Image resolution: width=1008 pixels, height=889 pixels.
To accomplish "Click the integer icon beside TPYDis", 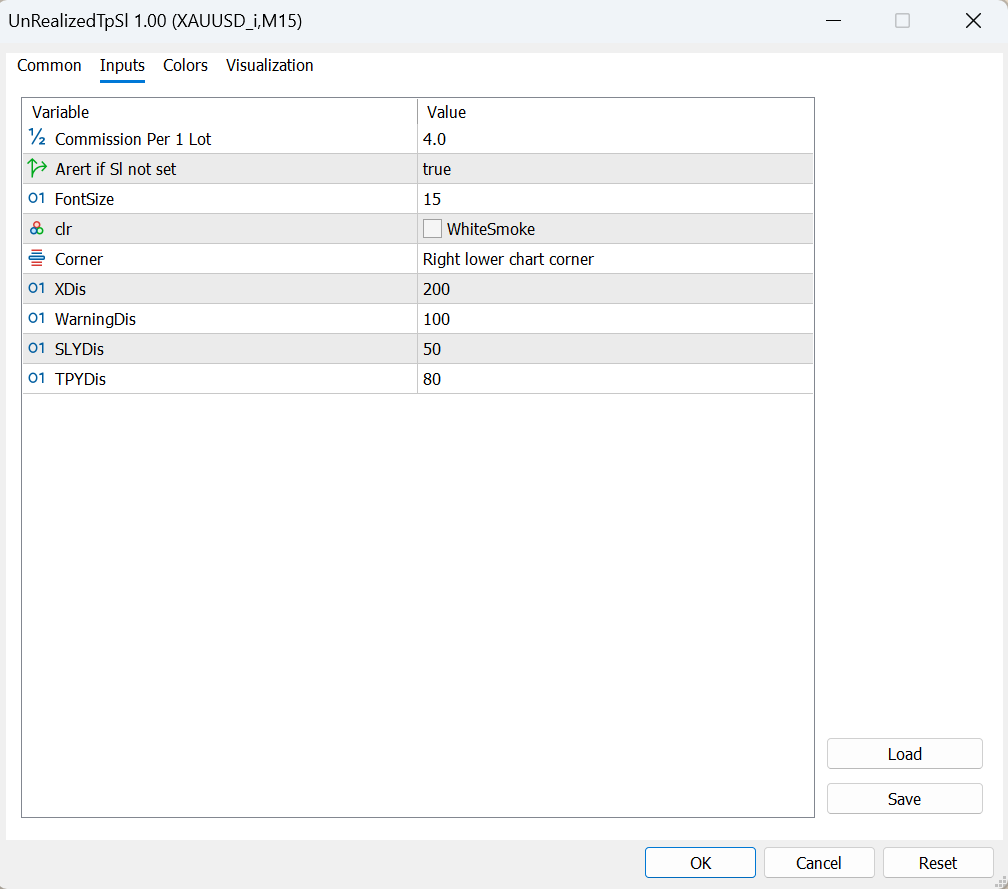I will (x=37, y=378).
